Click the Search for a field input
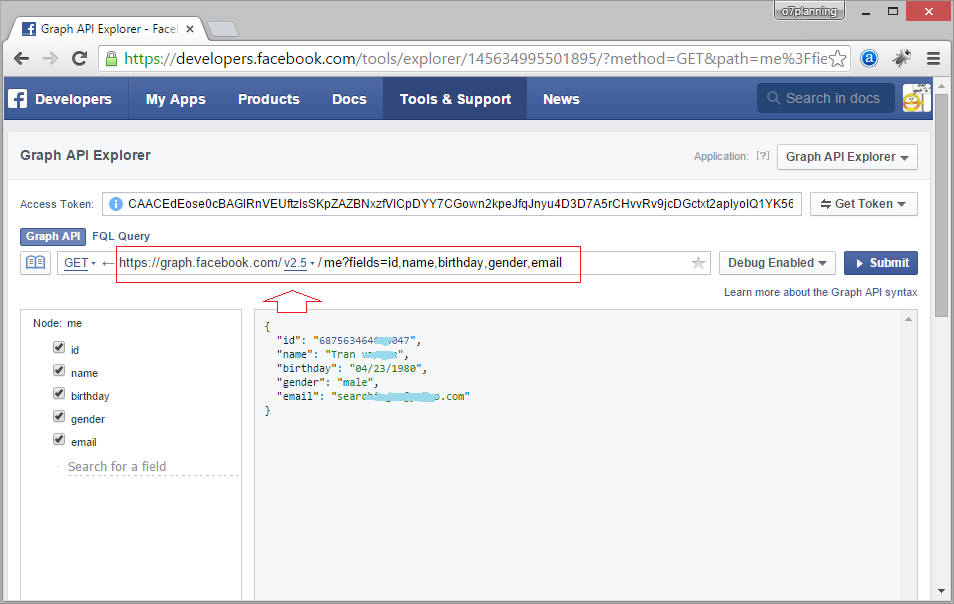This screenshot has width=954, height=604. 152,467
